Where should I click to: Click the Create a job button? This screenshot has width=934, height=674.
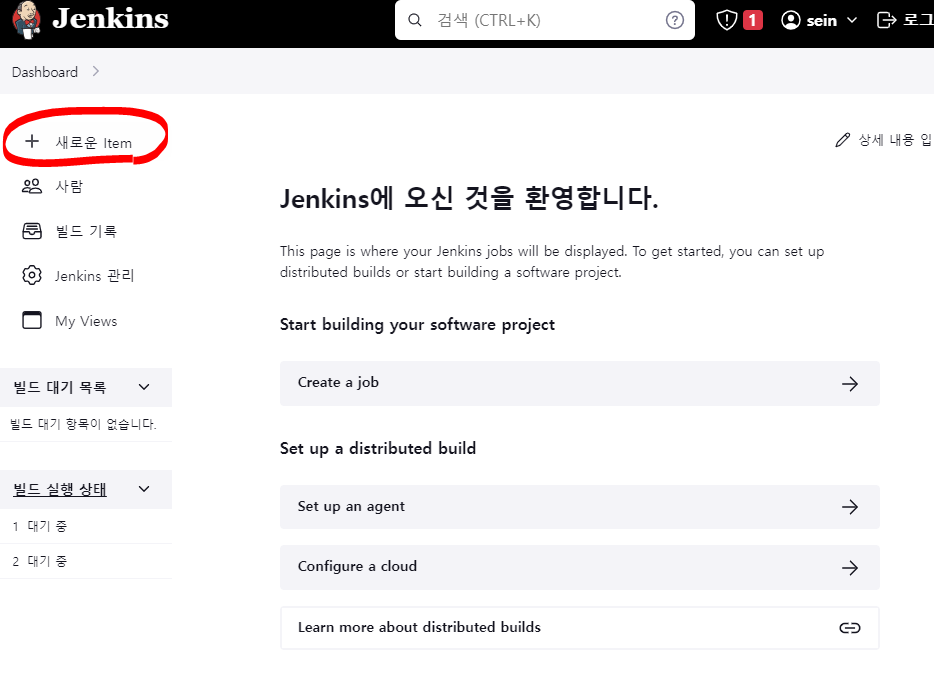[580, 383]
